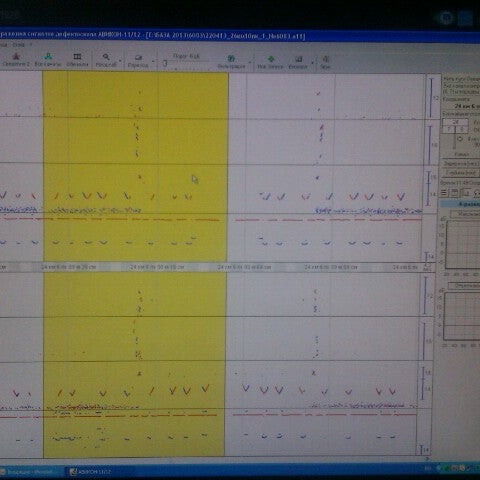This screenshot has width=480, height=480.
Task: Click the top amplitude scale bar labeled 12
Action: (431, 97)
